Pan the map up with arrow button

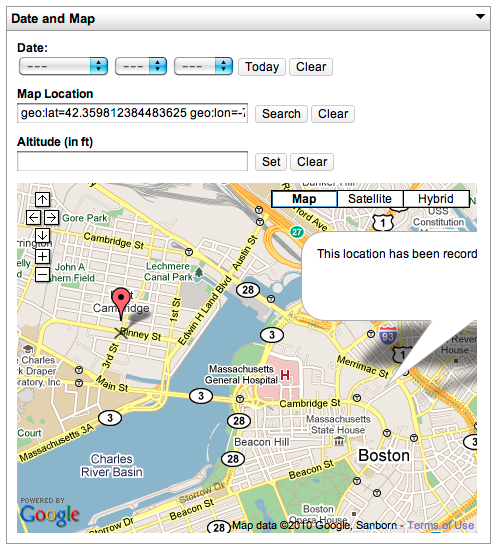42,199
